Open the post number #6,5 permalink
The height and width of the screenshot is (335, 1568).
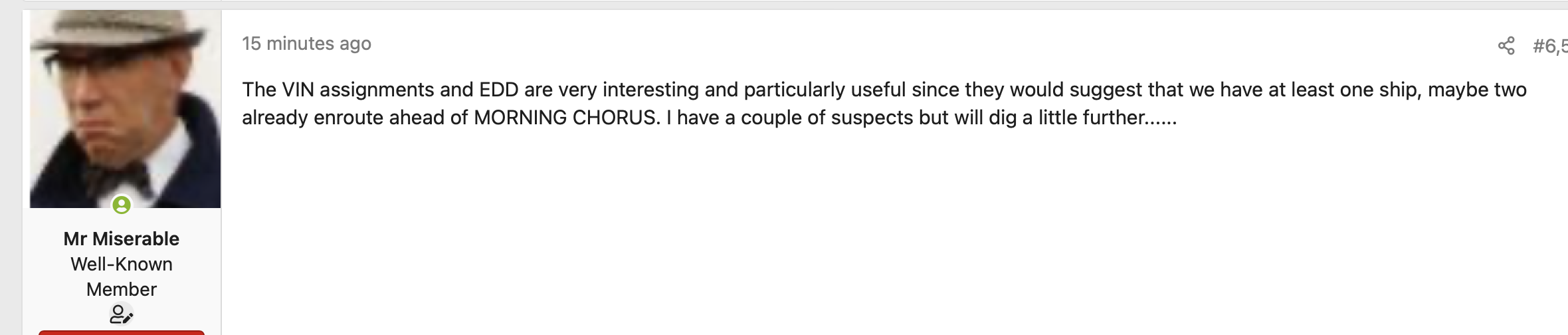click(x=1549, y=46)
